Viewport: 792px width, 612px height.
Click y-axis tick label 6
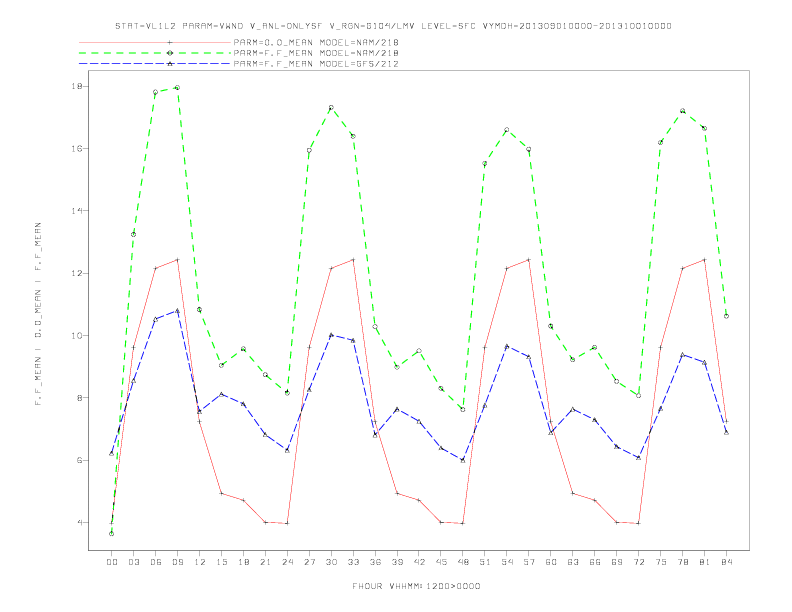[79, 460]
